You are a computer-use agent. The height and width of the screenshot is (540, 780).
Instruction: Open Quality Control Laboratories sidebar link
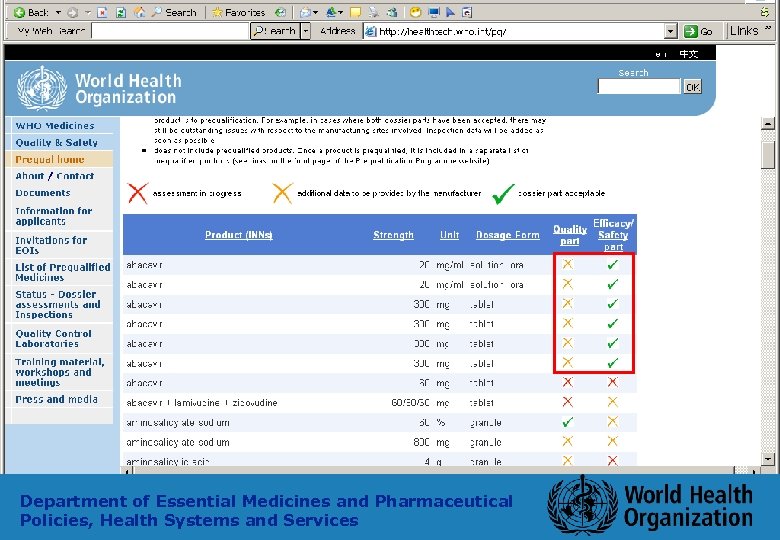pyautogui.click(x=53, y=338)
